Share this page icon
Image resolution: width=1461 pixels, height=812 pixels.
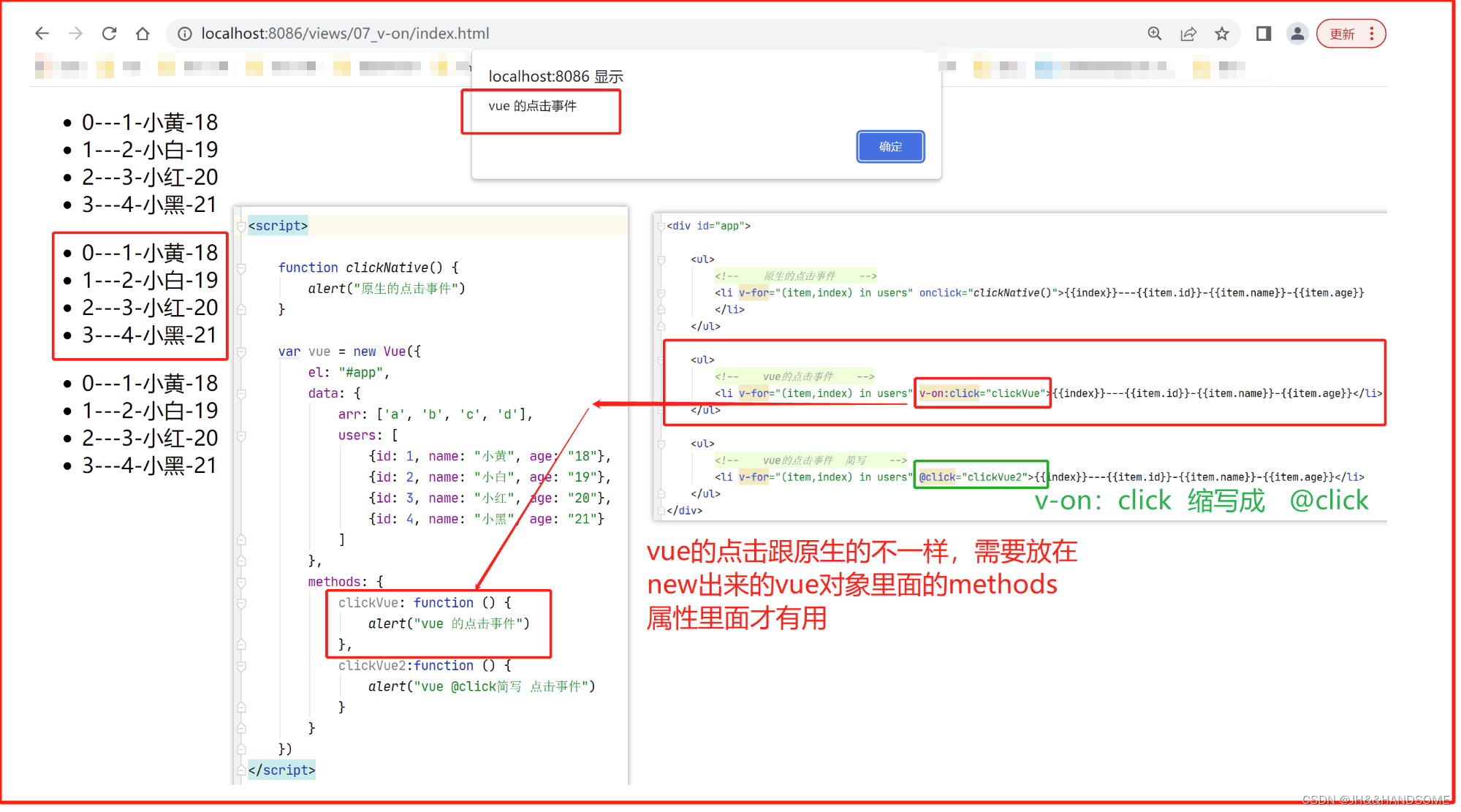pyautogui.click(x=1188, y=34)
